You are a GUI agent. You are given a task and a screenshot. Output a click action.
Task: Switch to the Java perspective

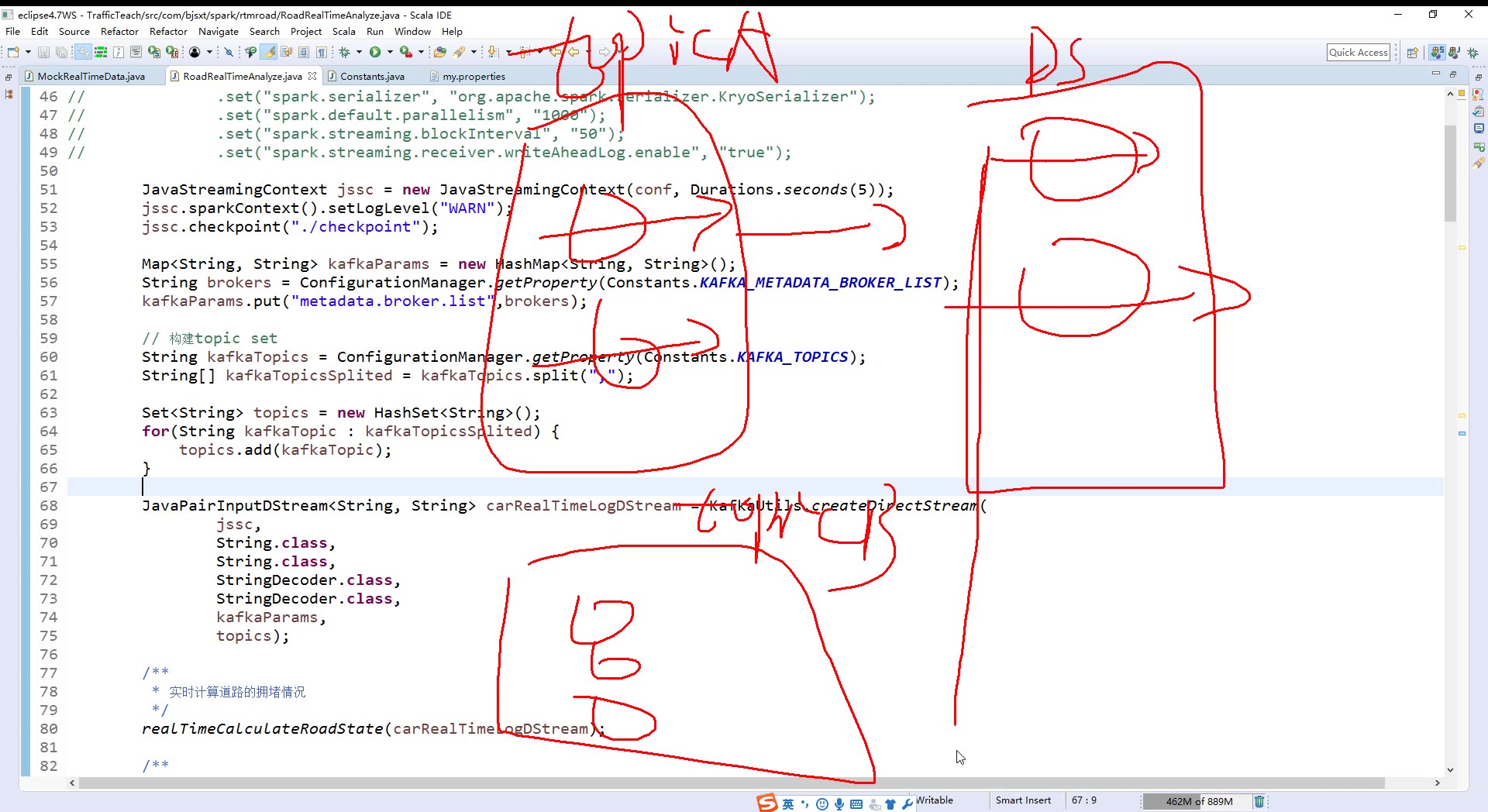click(x=1455, y=52)
